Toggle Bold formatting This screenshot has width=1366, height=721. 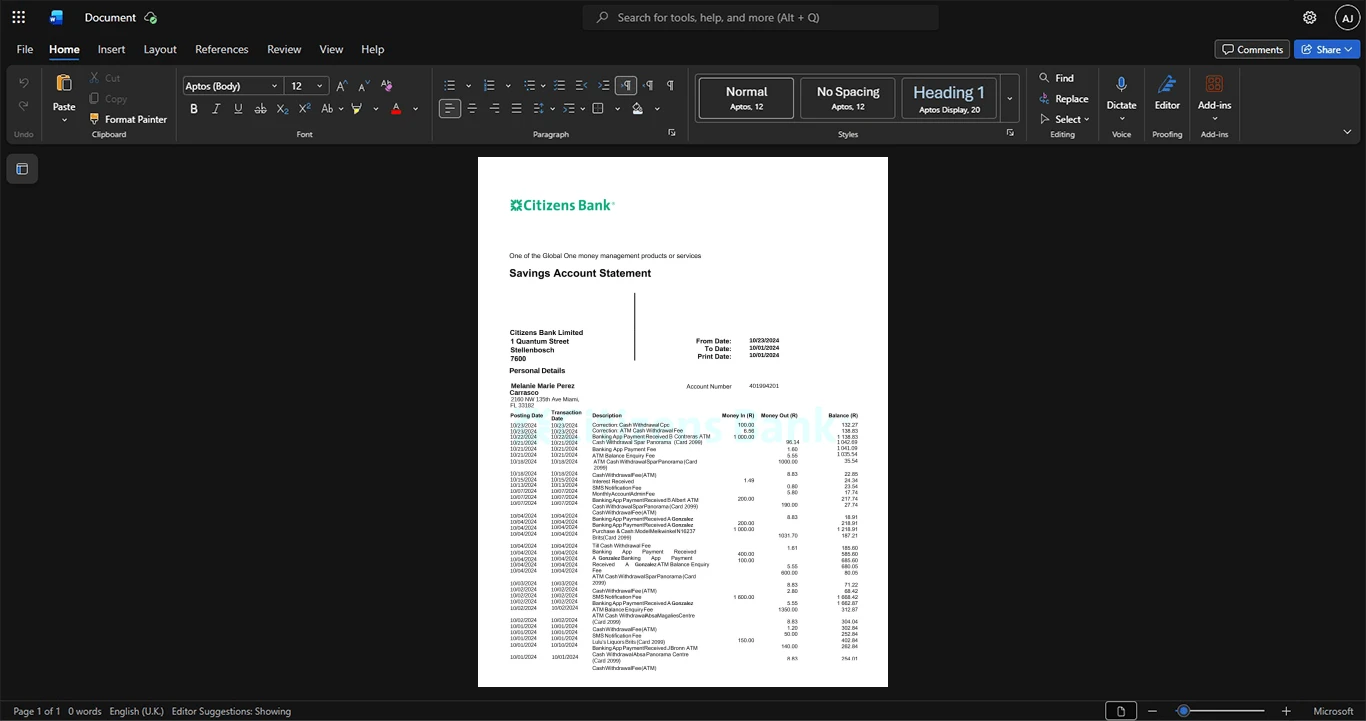pos(194,108)
